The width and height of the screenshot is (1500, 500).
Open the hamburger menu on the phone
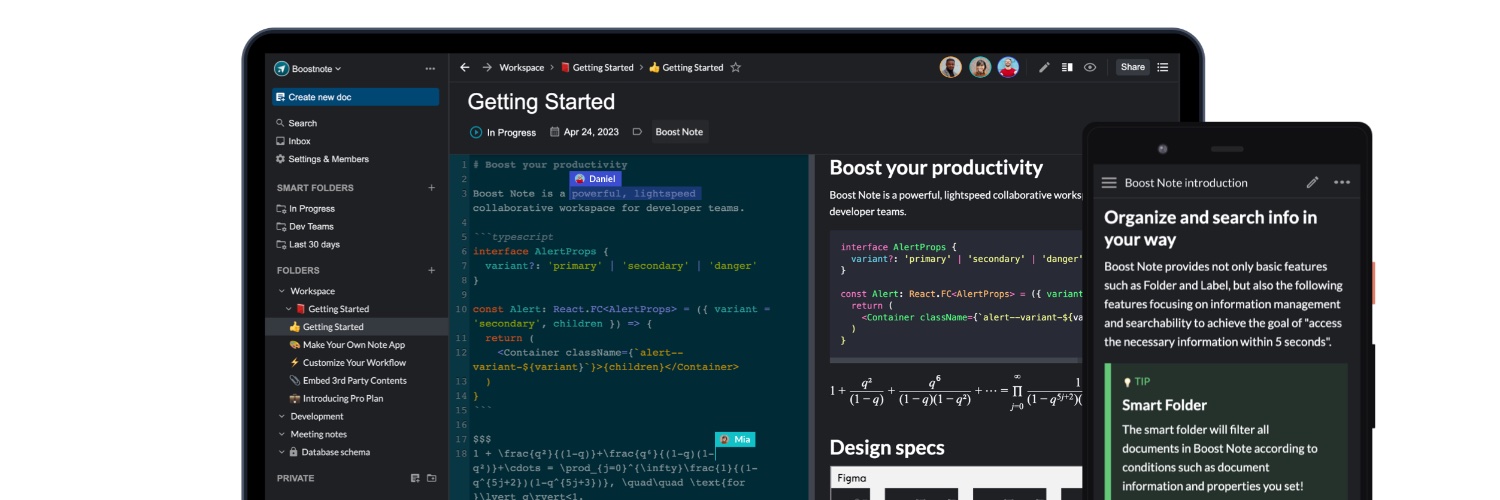click(x=1109, y=183)
